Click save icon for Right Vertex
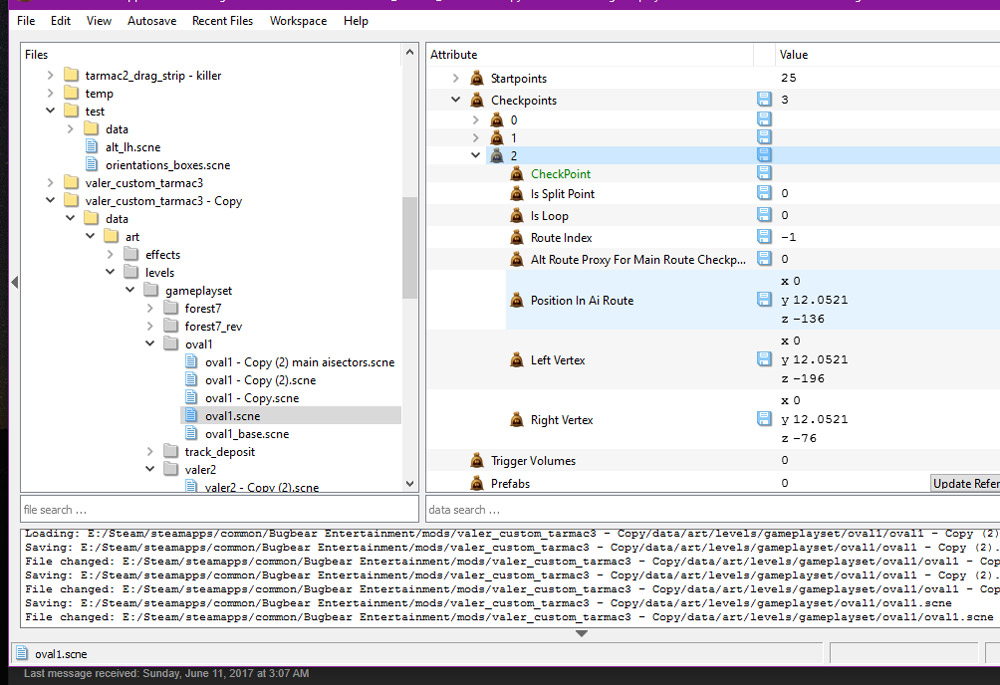 point(764,418)
